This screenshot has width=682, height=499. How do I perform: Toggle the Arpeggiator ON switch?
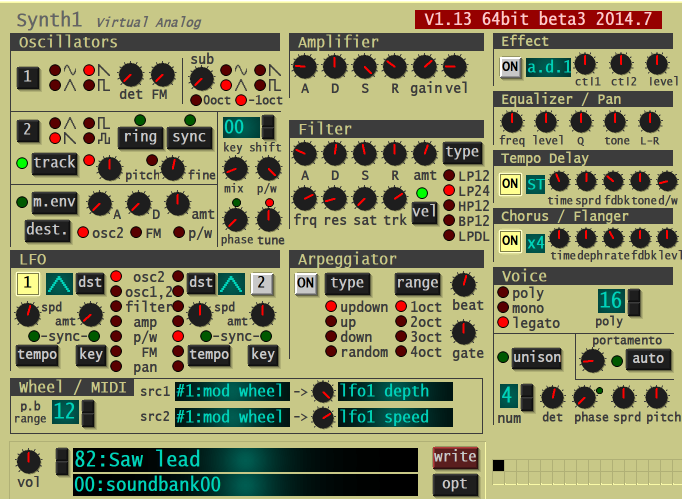(x=305, y=284)
